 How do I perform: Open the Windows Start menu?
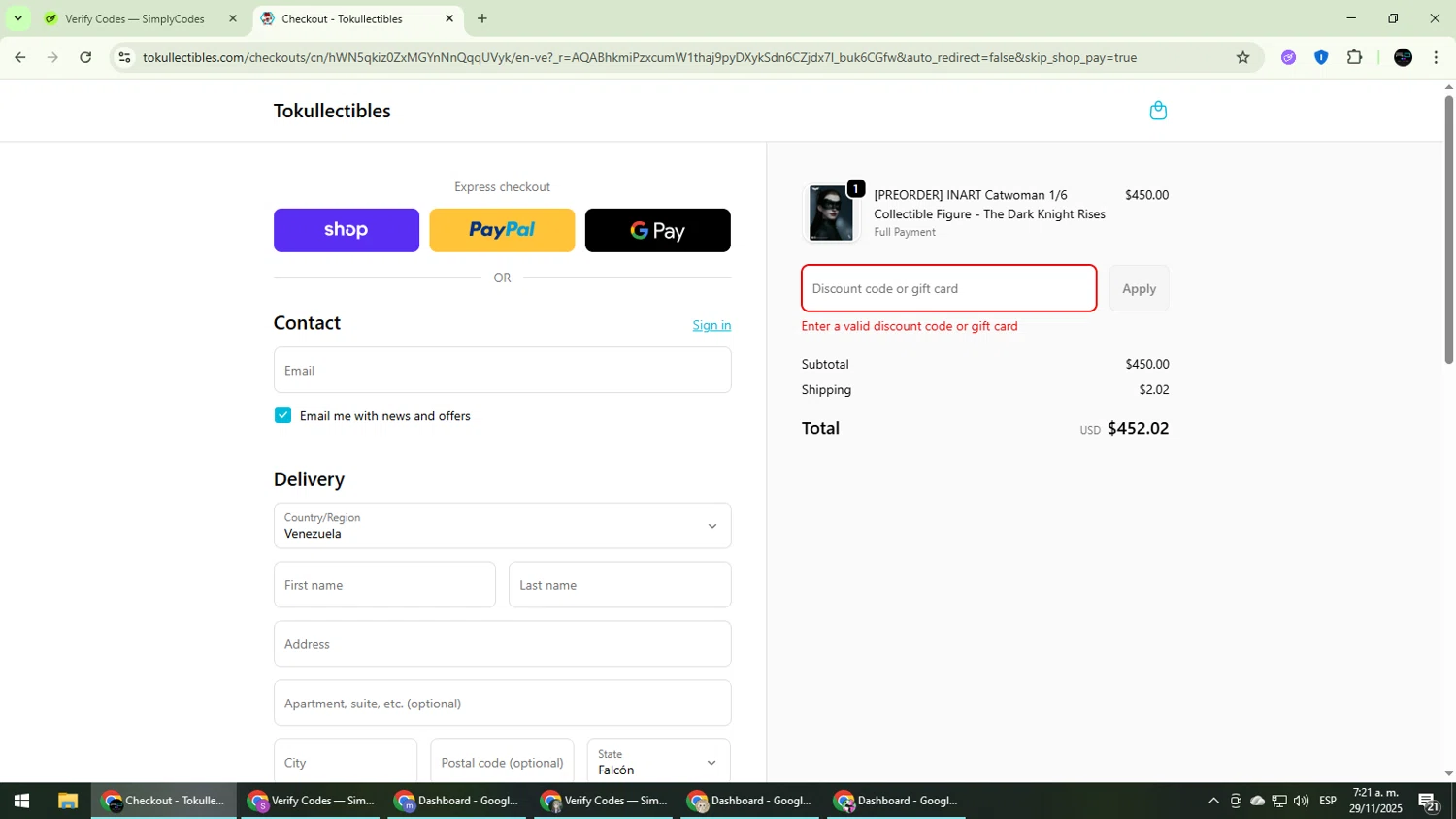pyautogui.click(x=21, y=801)
